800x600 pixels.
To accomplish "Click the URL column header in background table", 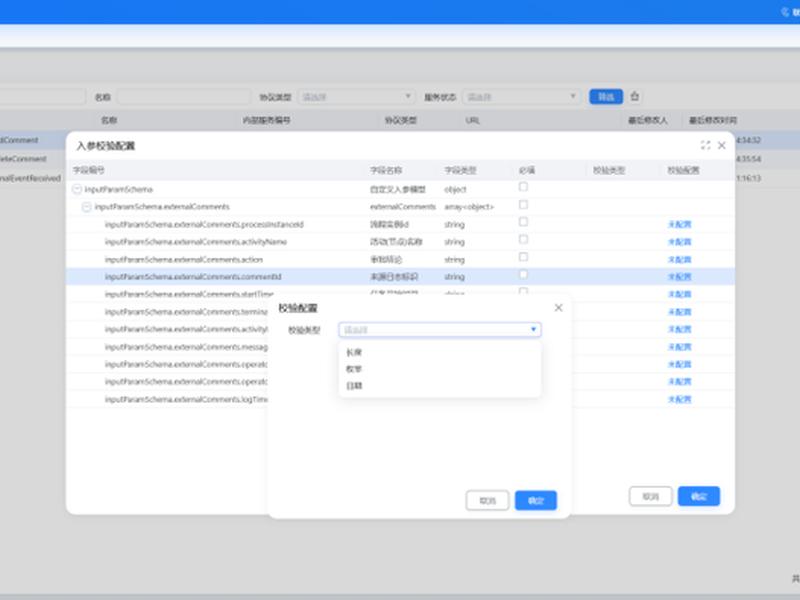I will (472, 120).
